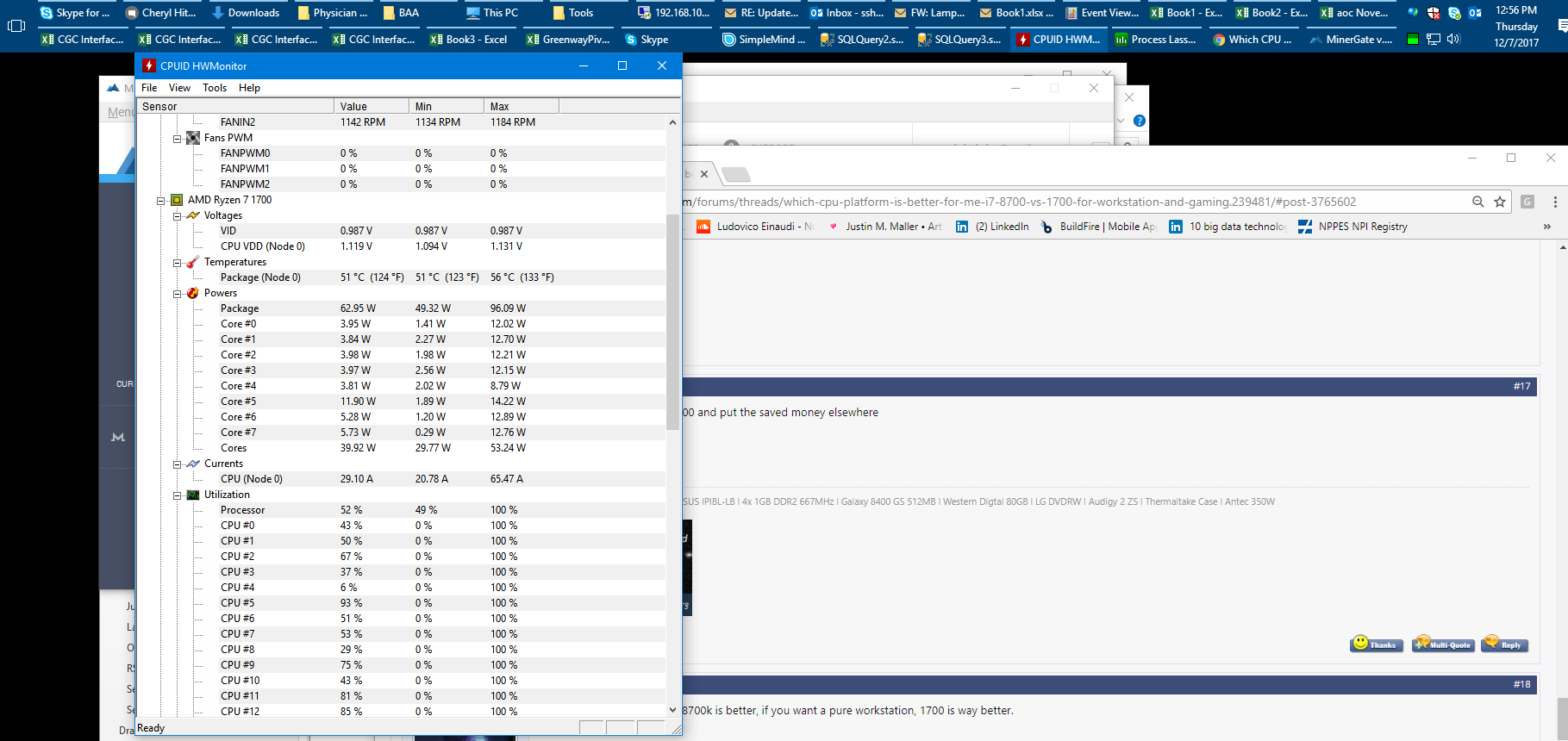Image resolution: width=1568 pixels, height=741 pixels.
Task: Click the Chrome zoom magnifier icon
Action: [1477, 202]
